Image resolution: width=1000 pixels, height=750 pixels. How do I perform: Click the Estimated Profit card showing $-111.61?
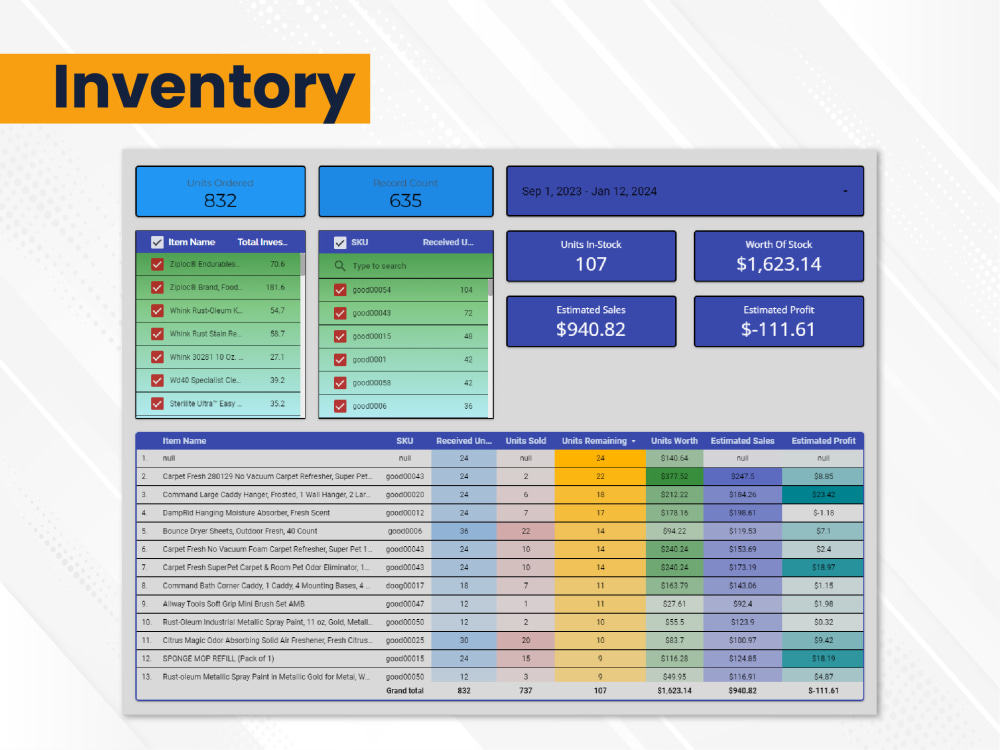point(778,321)
